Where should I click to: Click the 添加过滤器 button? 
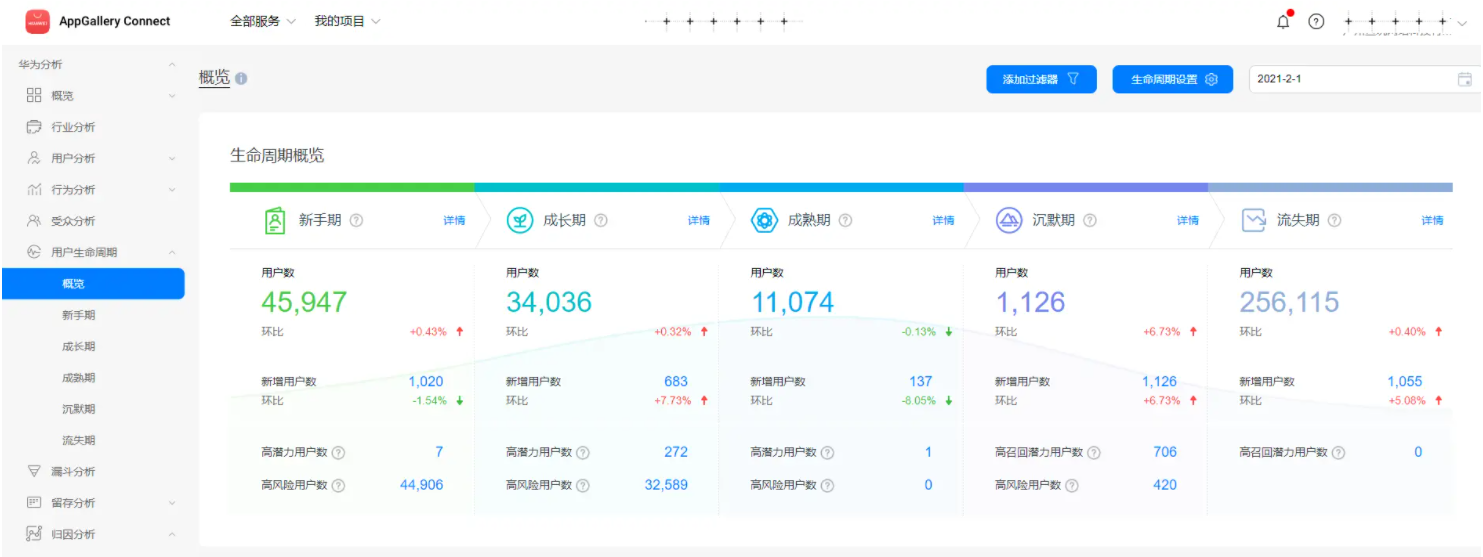pos(1041,80)
